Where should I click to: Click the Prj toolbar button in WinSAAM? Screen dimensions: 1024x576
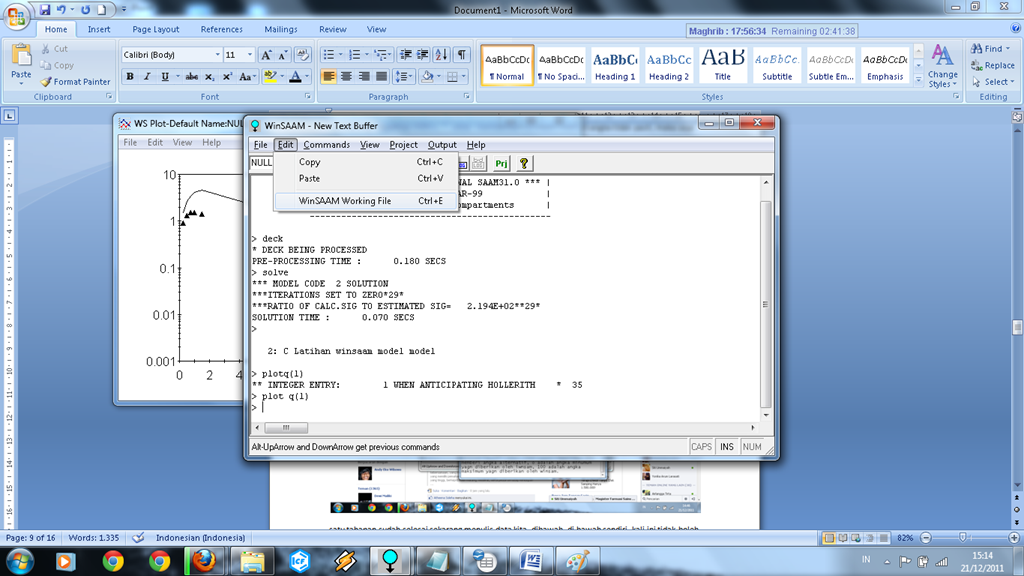(501, 163)
